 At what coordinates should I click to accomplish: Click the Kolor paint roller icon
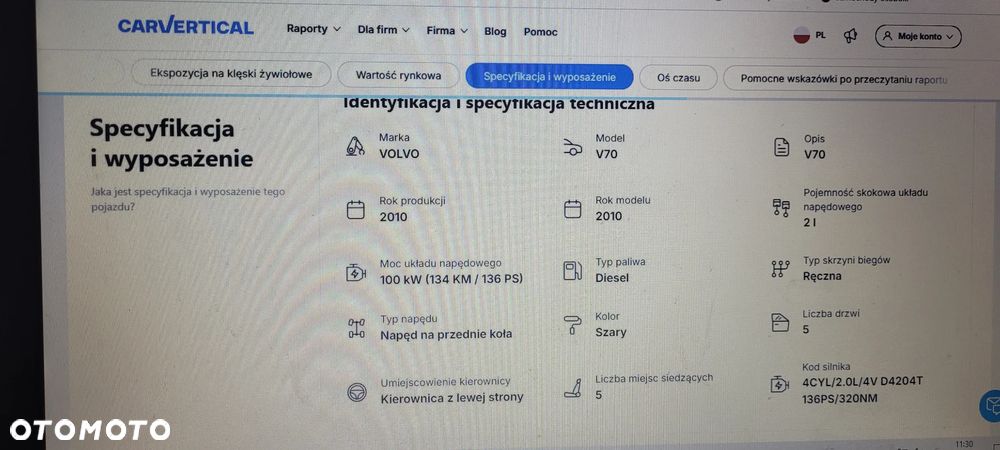point(573,325)
